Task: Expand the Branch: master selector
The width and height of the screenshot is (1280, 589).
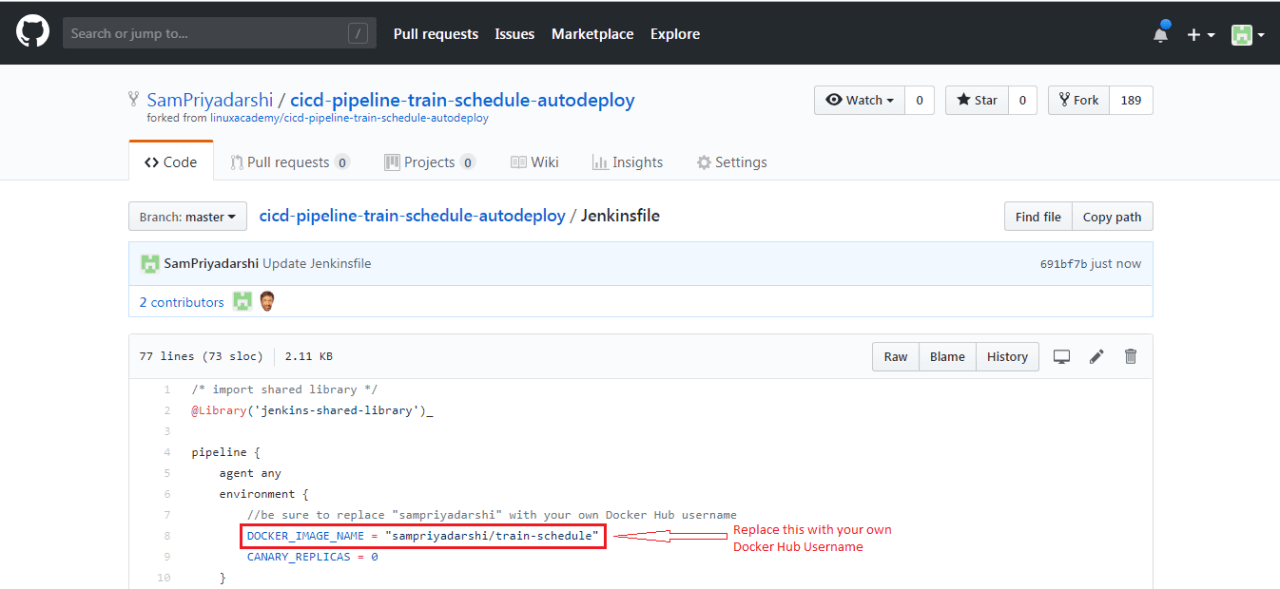Action: pyautogui.click(x=187, y=217)
